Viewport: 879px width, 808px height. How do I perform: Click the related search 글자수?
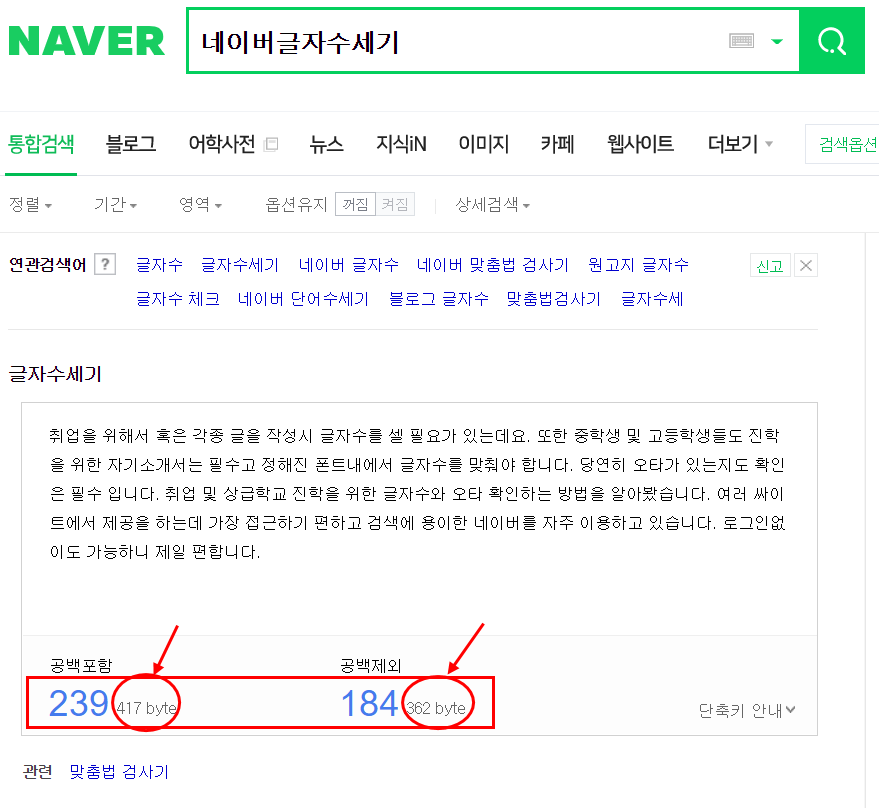click(159, 265)
